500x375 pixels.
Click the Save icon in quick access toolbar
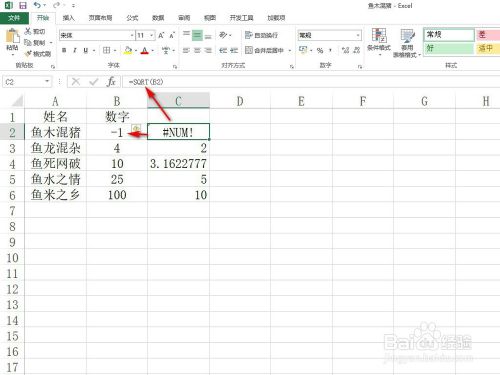tap(23, 6)
